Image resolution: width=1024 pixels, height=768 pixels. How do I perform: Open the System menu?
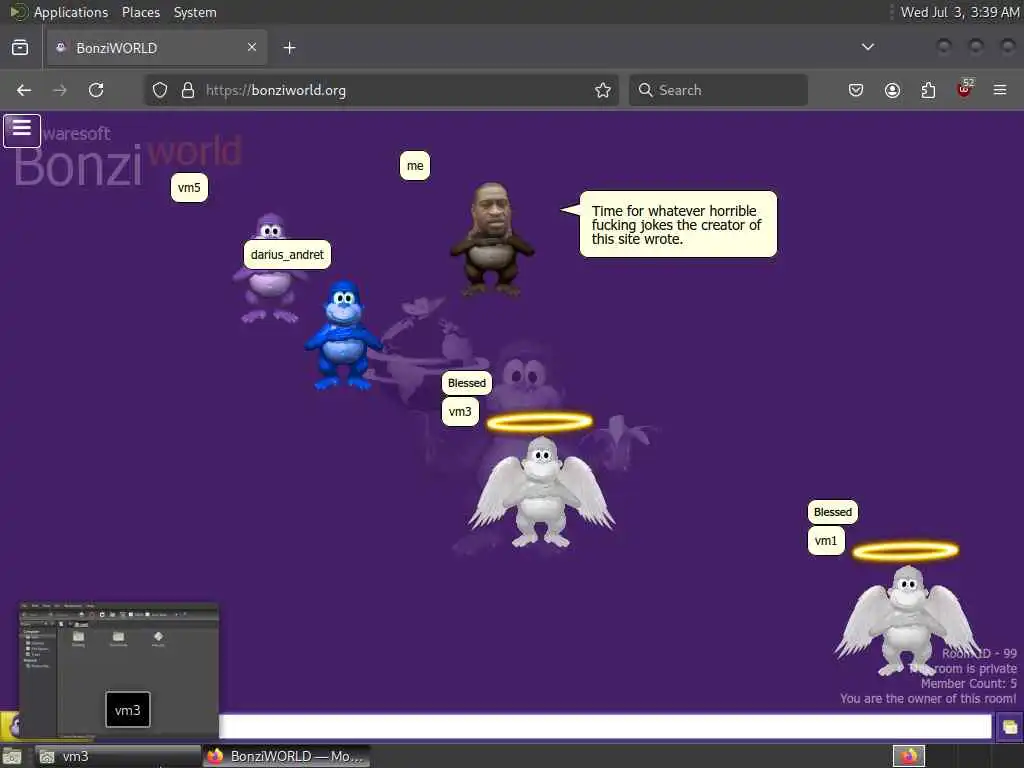(195, 12)
